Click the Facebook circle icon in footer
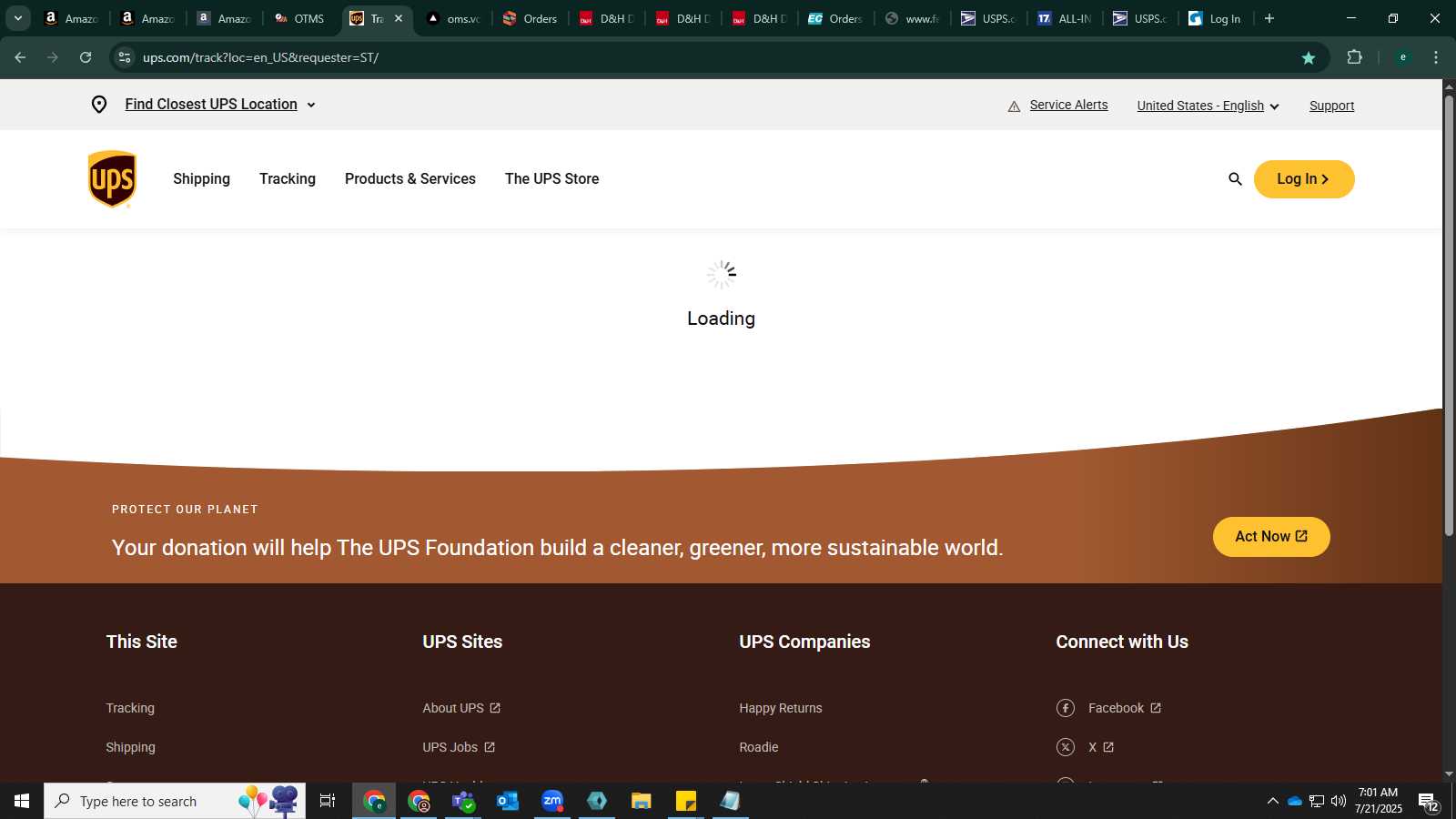This screenshot has width=1456, height=819. pos(1066,708)
